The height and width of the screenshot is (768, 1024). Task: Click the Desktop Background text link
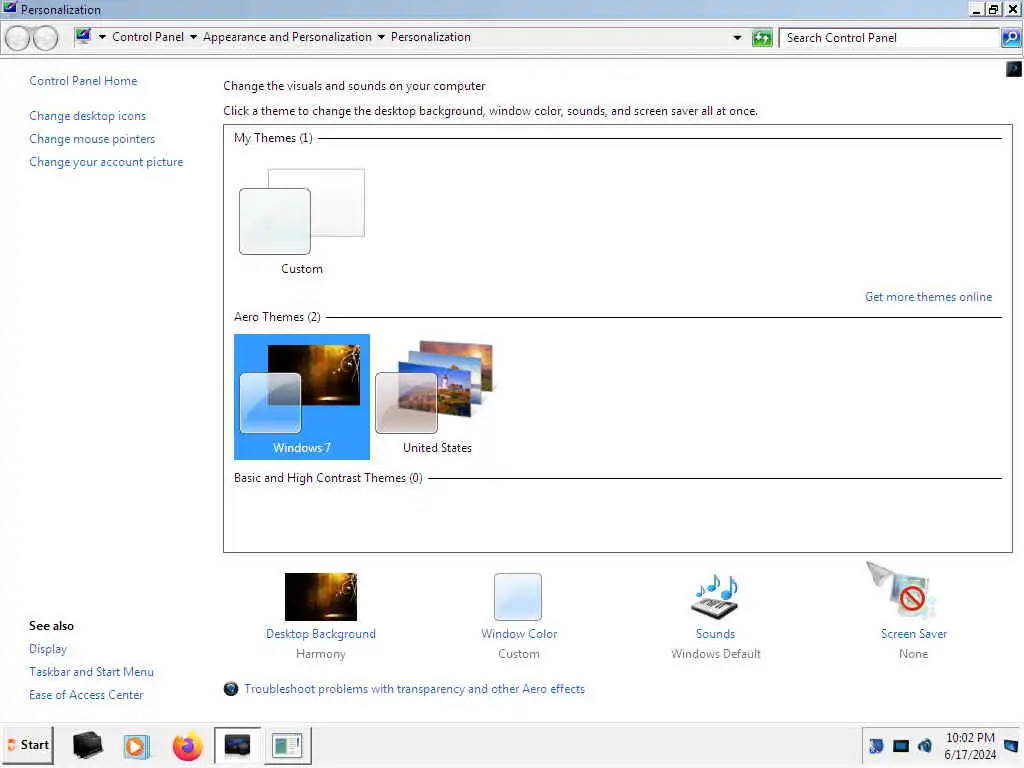(x=321, y=633)
